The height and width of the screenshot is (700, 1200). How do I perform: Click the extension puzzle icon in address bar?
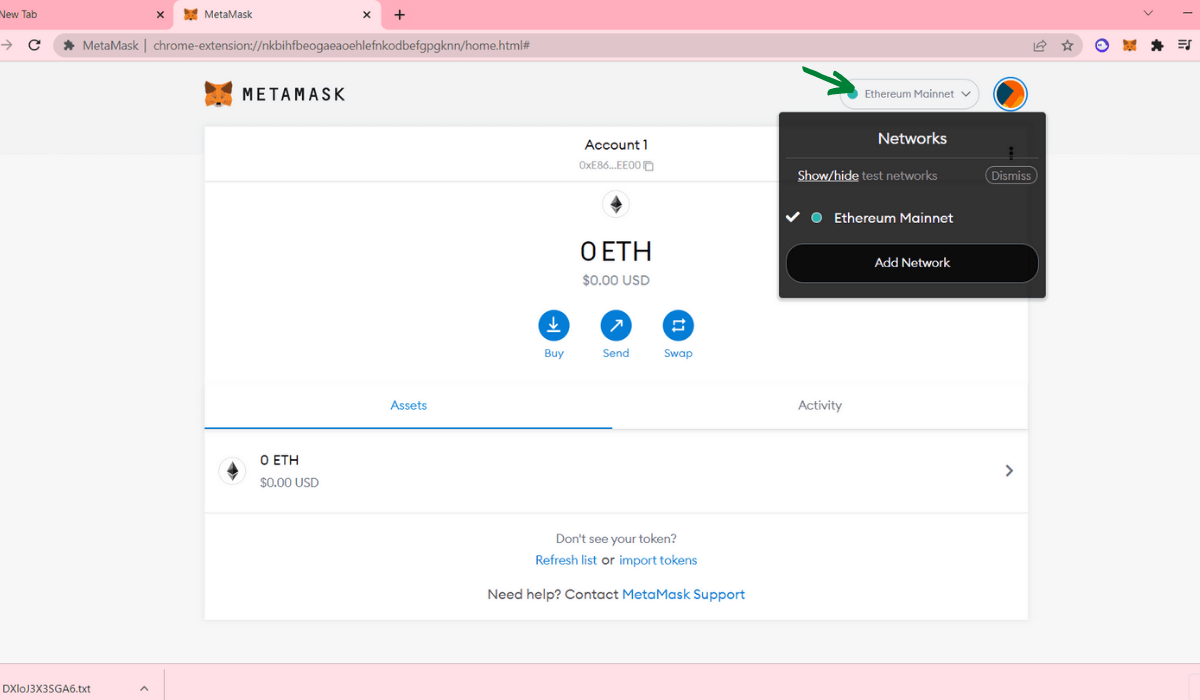pyautogui.click(x=69, y=45)
